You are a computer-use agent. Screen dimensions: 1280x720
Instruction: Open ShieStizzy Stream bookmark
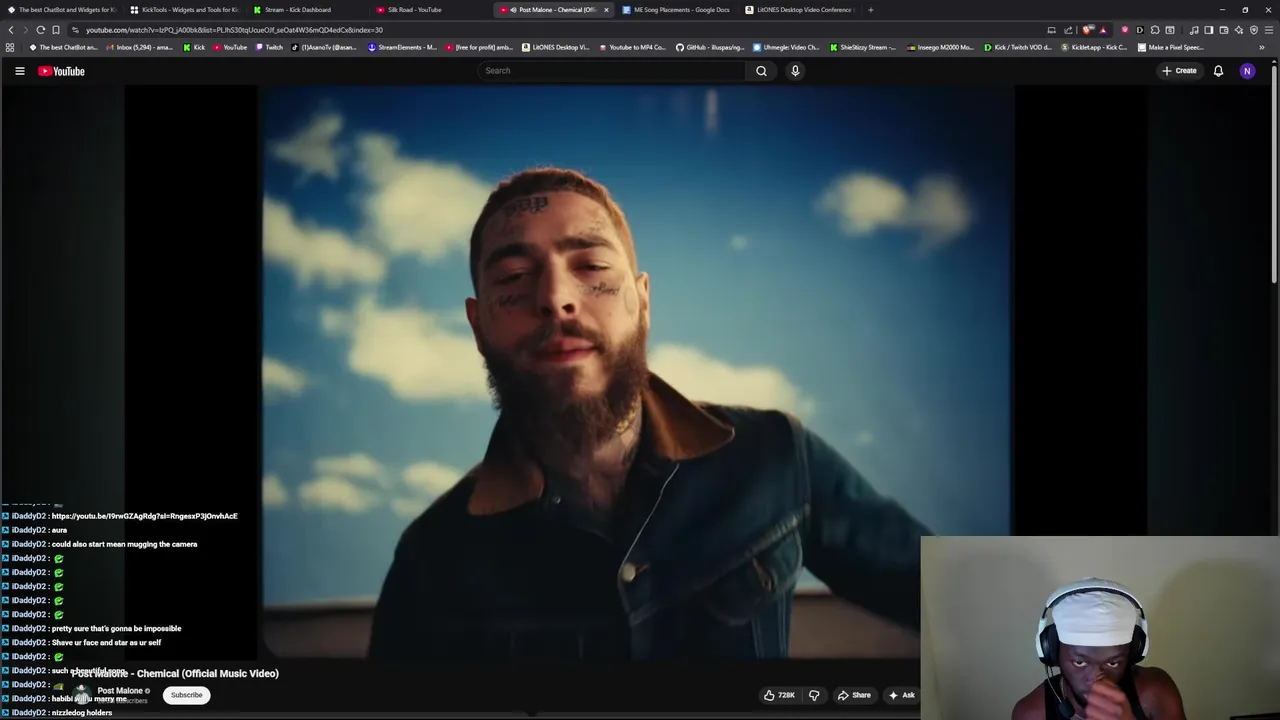(862, 47)
